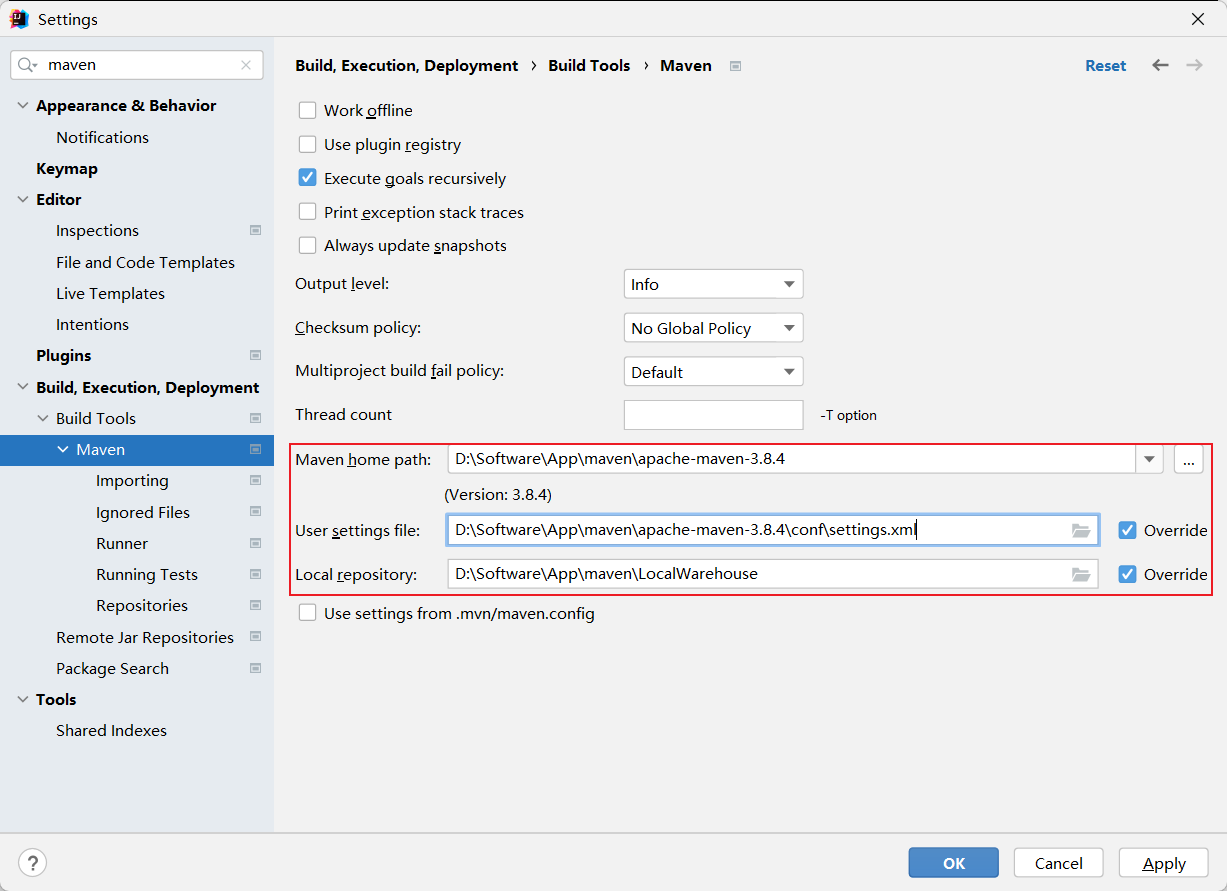Uncheck Execute goals recursively

(308, 179)
